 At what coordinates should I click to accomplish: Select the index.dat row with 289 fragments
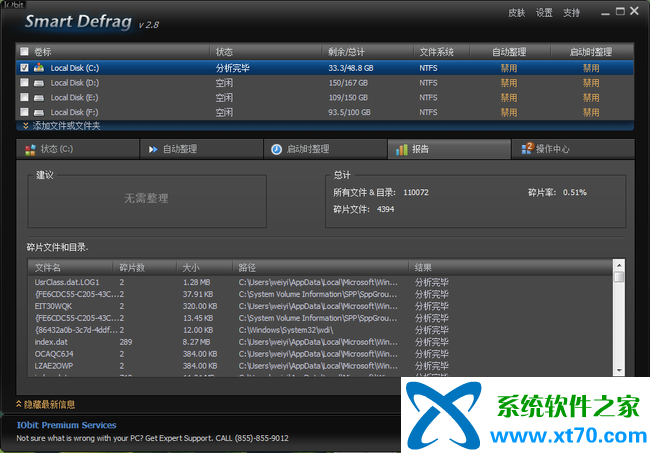coord(320,342)
